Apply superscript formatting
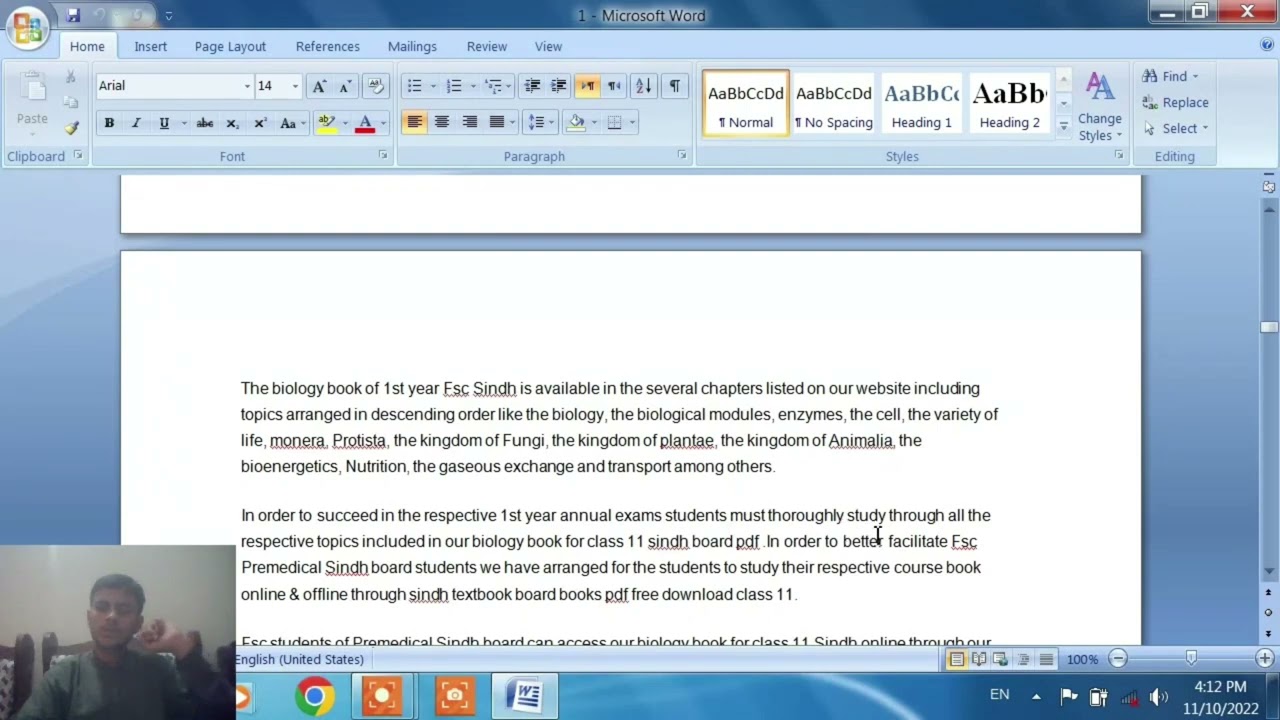 click(260, 123)
